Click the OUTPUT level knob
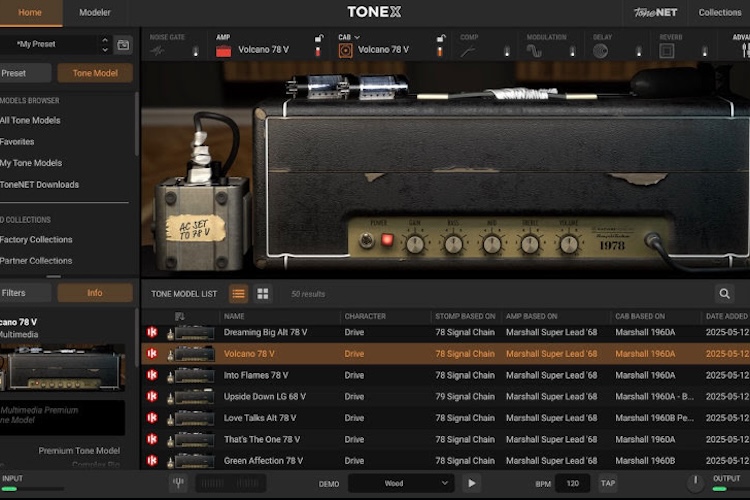Screen dimensions: 750x500 [x=695, y=483]
